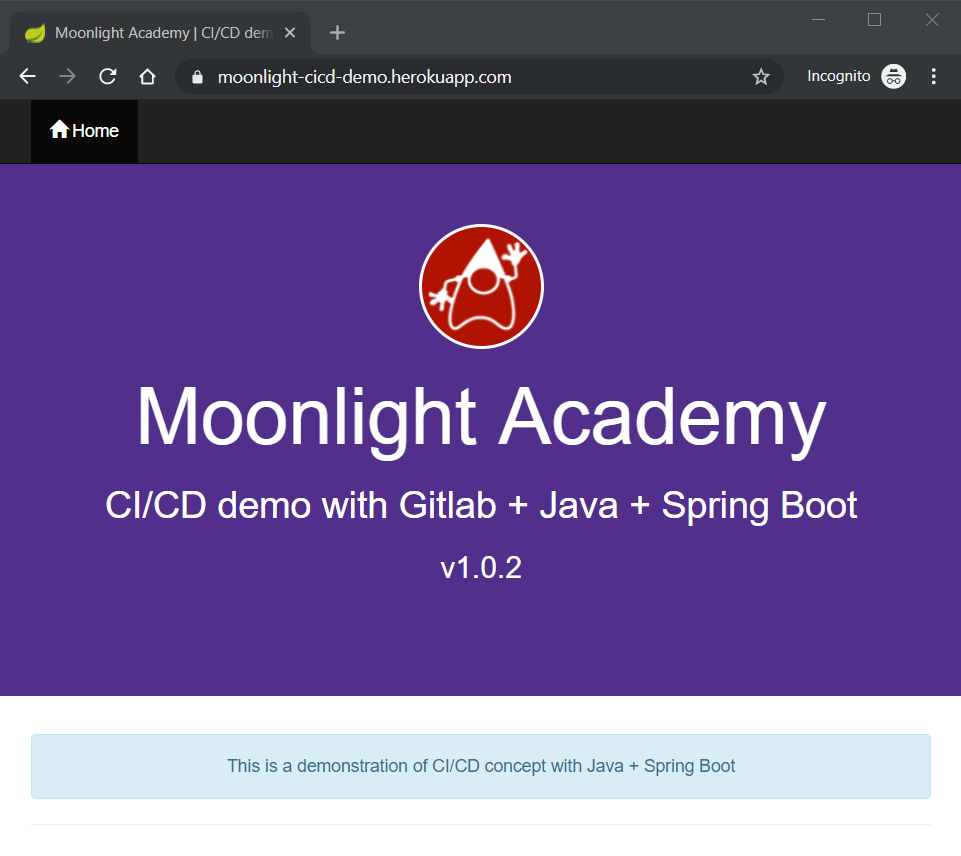Screen dimensions: 961x856
Task: Click the browser back arrow
Action: [x=28, y=77]
